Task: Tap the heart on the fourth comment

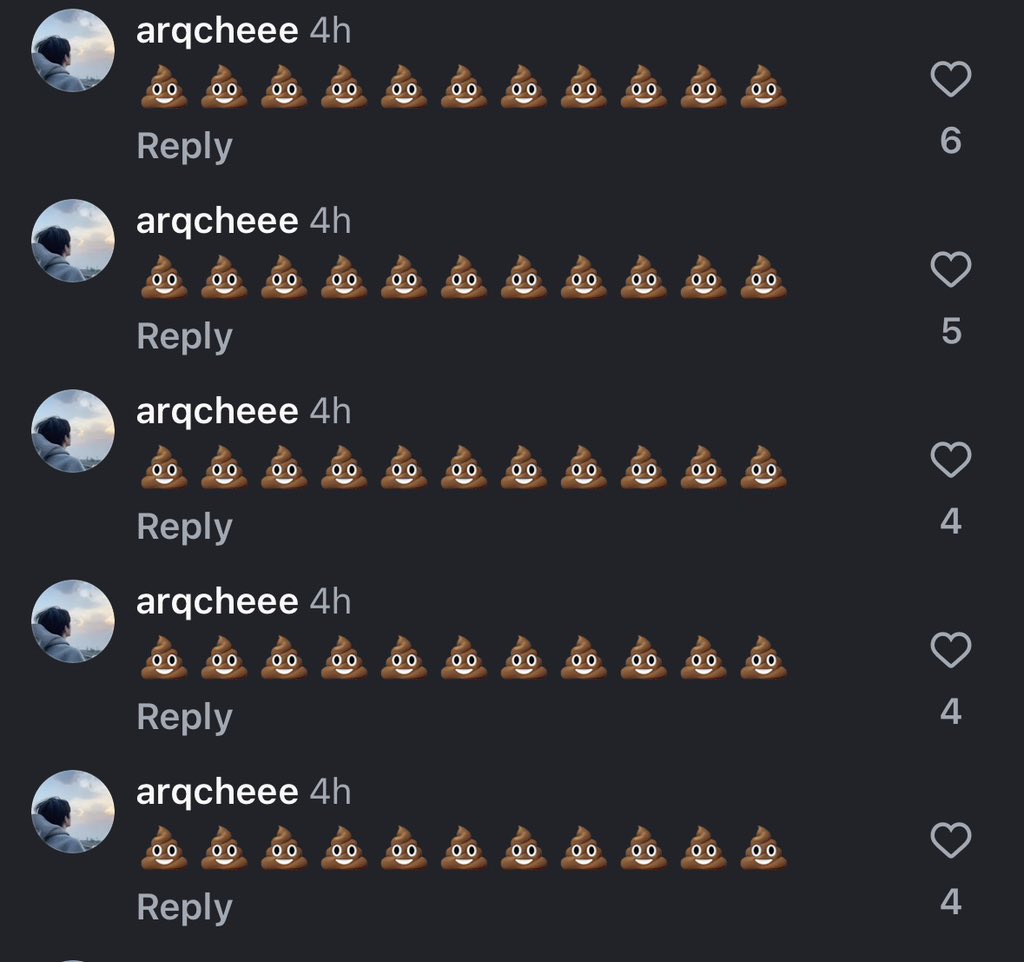Action: pyautogui.click(x=950, y=649)
